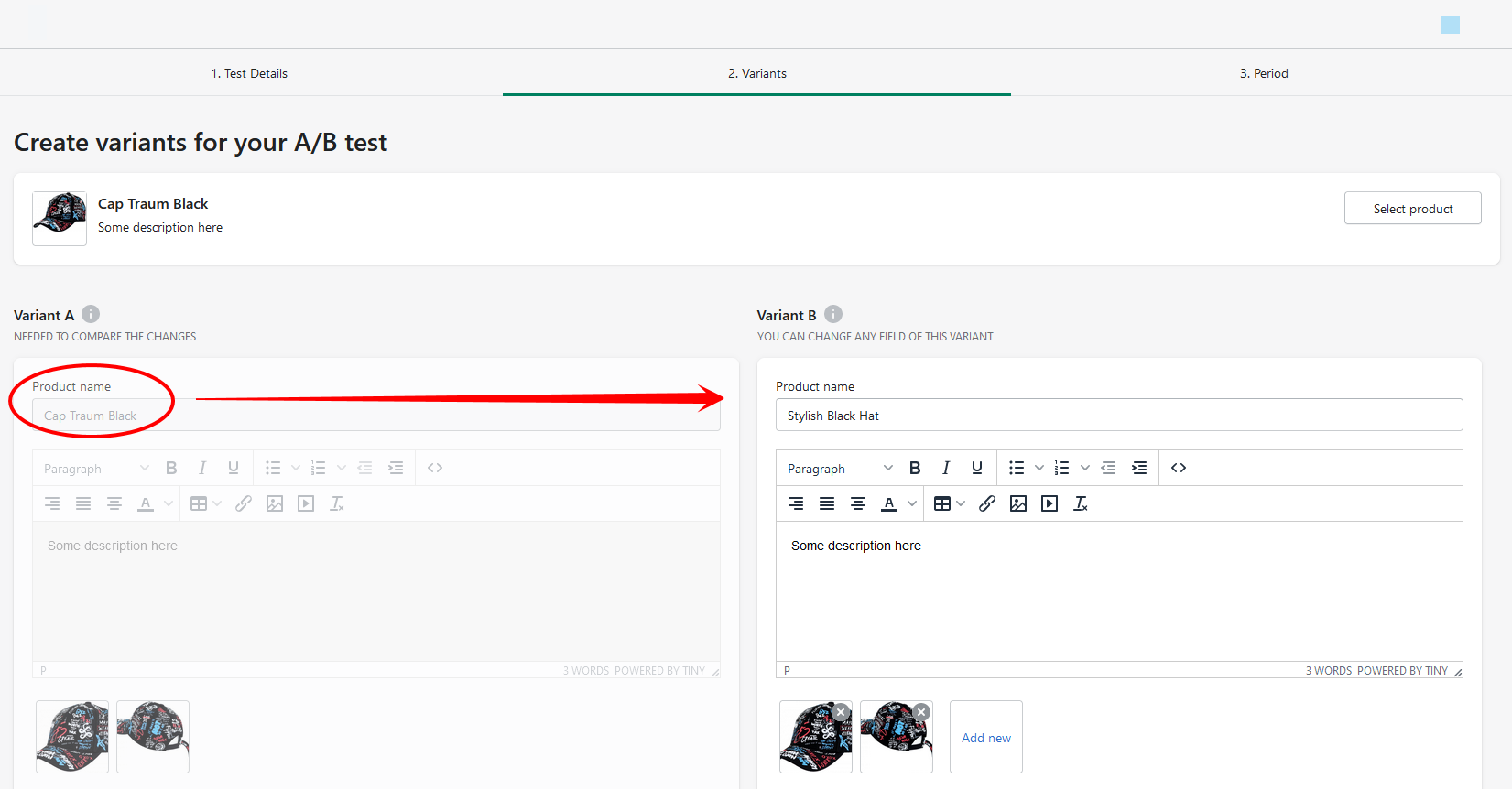This screenshot has height=789, width=1512.
Task: Toggle Underline in Variant A editor
Action: [234, 468]
